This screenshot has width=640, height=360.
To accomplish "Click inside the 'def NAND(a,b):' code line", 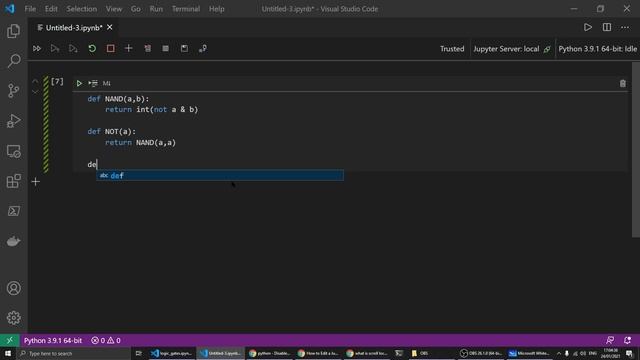I will coord(118,99).
